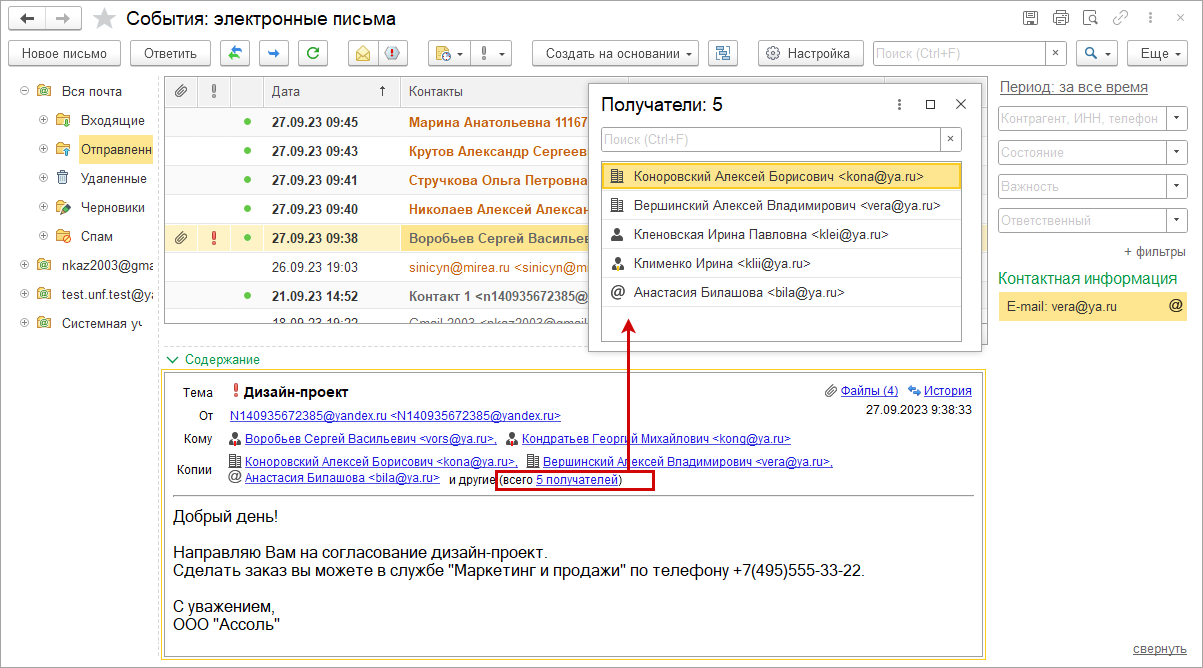The width and height of the screenshot is (1203, 668).
Task: Click the reply-all double arrow toolbar icon
Action: click(235, 53)
